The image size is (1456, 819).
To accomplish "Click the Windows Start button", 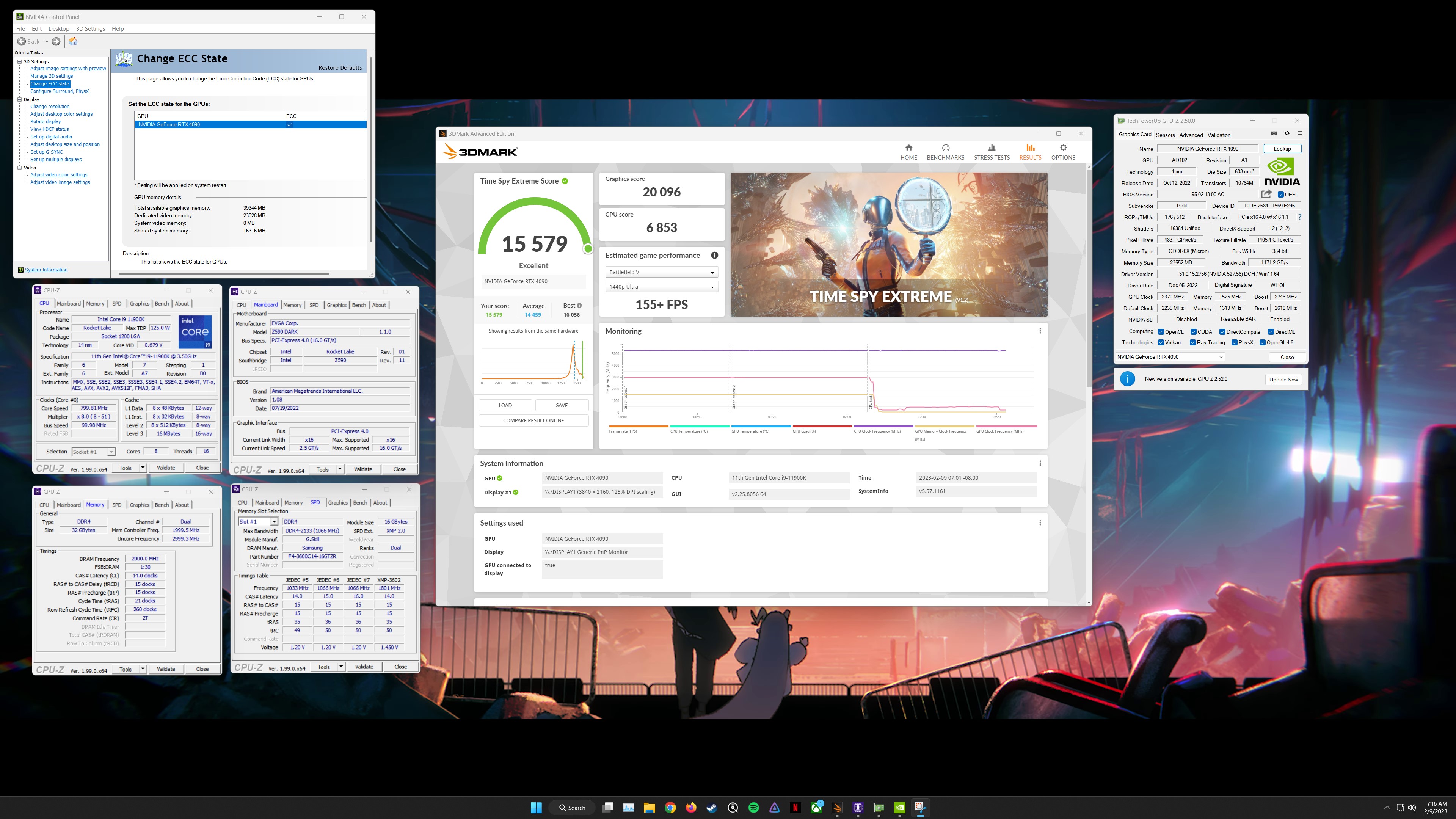I will 537,808.
